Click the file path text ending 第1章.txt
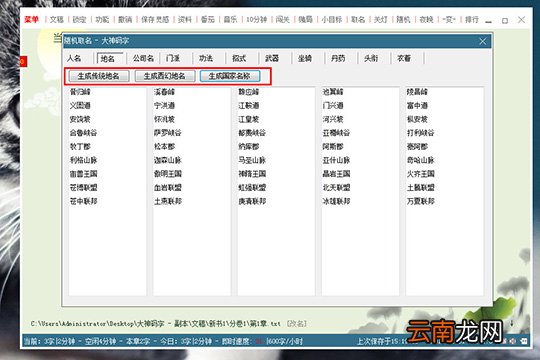Image resolution: width=540 pixels, height=360 pixels. point(155,323)
